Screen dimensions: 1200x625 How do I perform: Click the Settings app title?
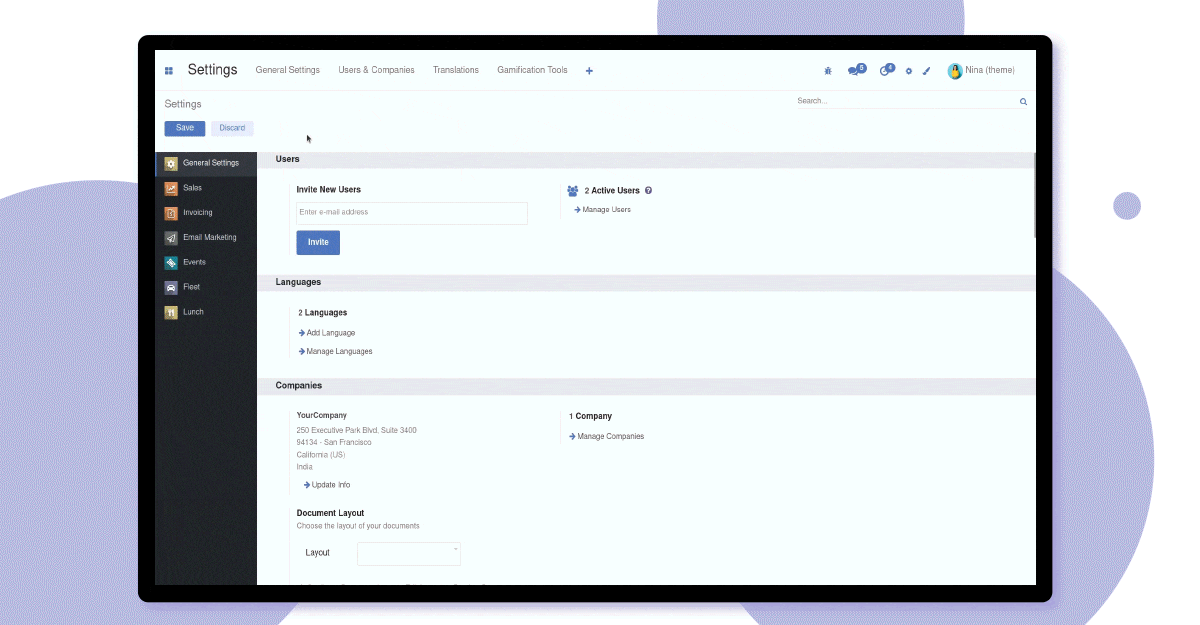212,70
